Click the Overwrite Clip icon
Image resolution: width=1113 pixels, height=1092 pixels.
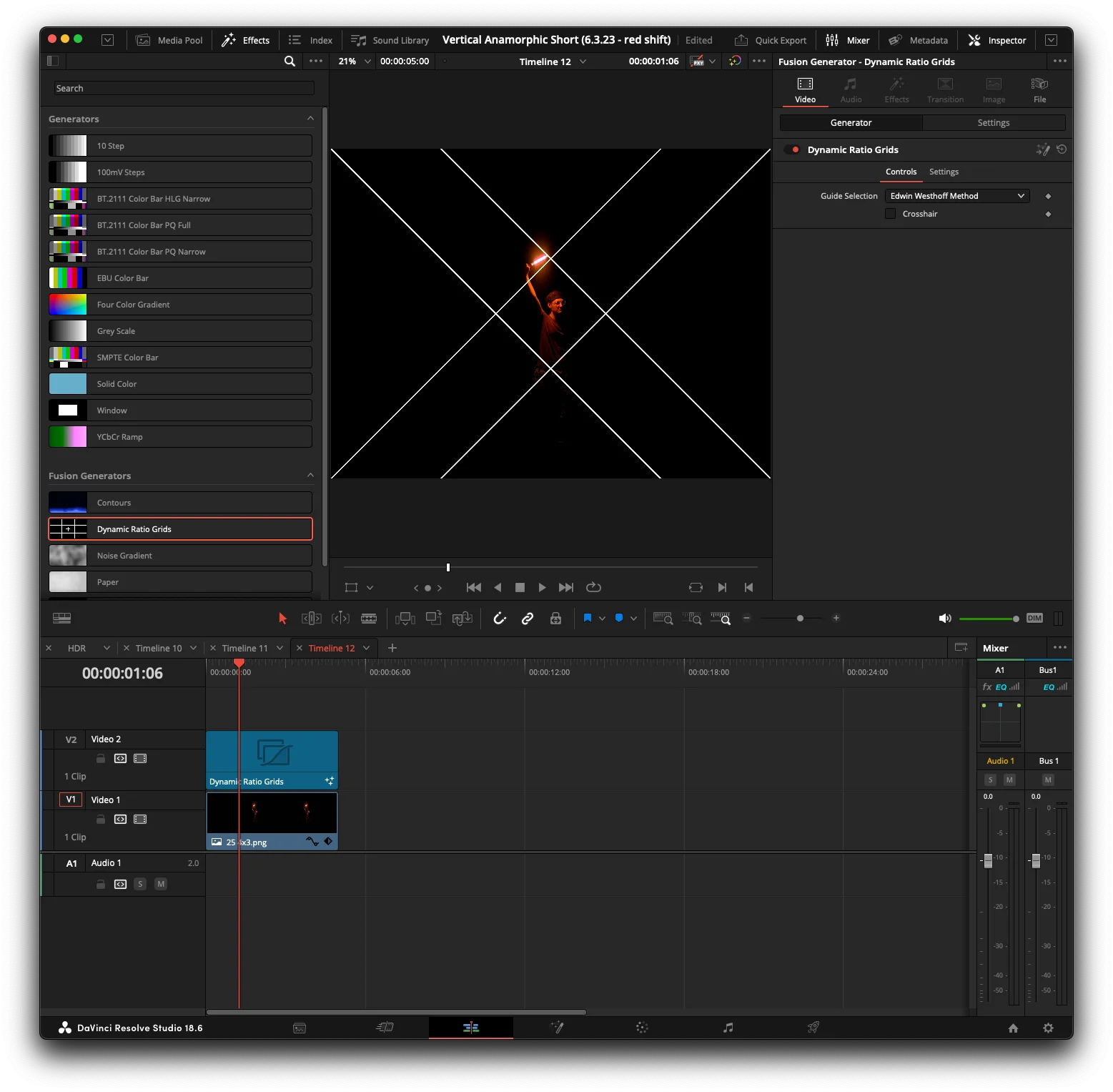coord(434,618)
